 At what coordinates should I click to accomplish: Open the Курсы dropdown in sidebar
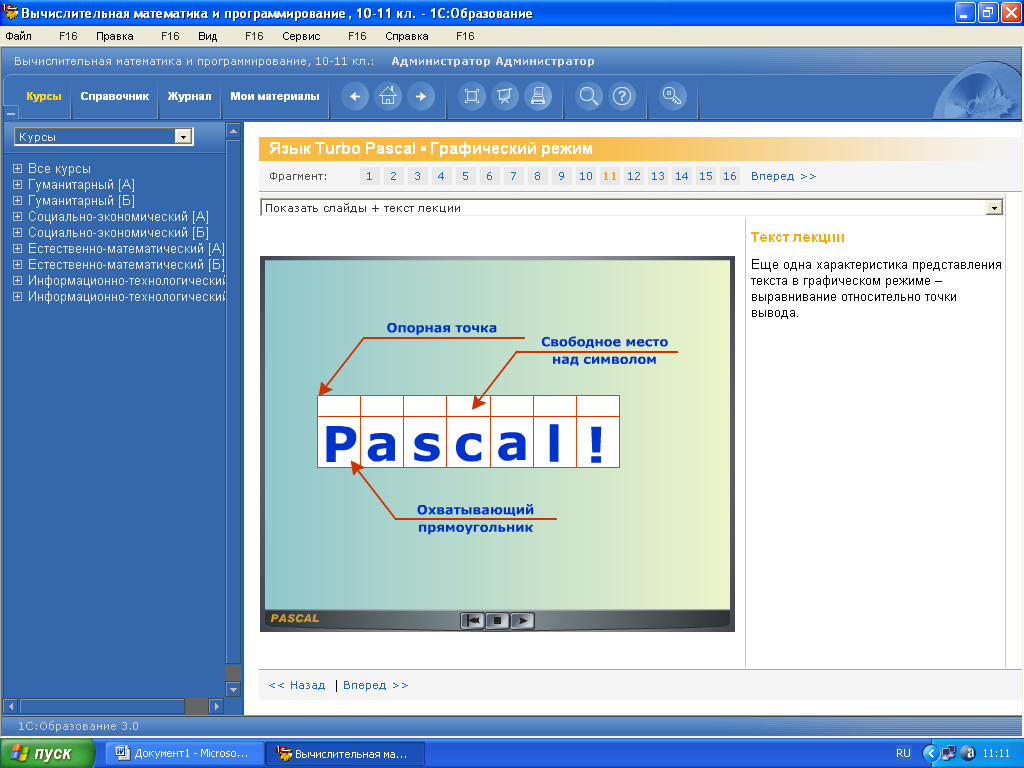click(184, 136)
